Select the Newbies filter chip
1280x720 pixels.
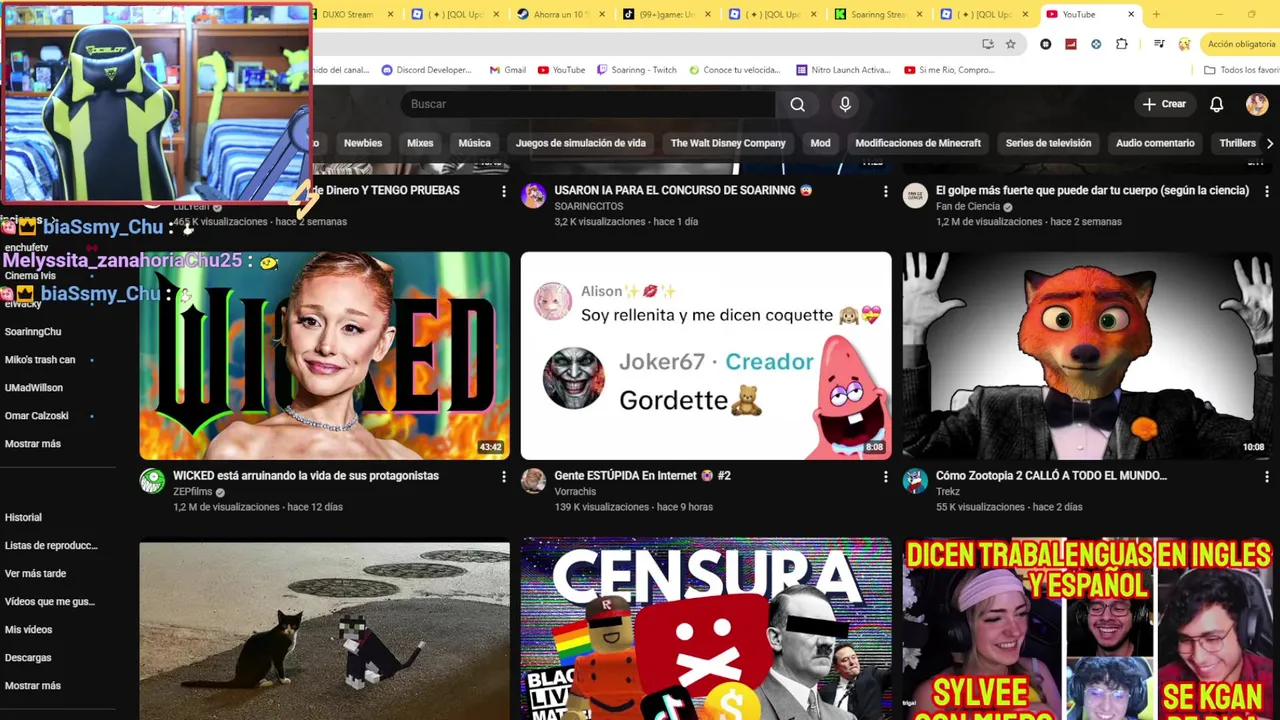click(363, 143)
